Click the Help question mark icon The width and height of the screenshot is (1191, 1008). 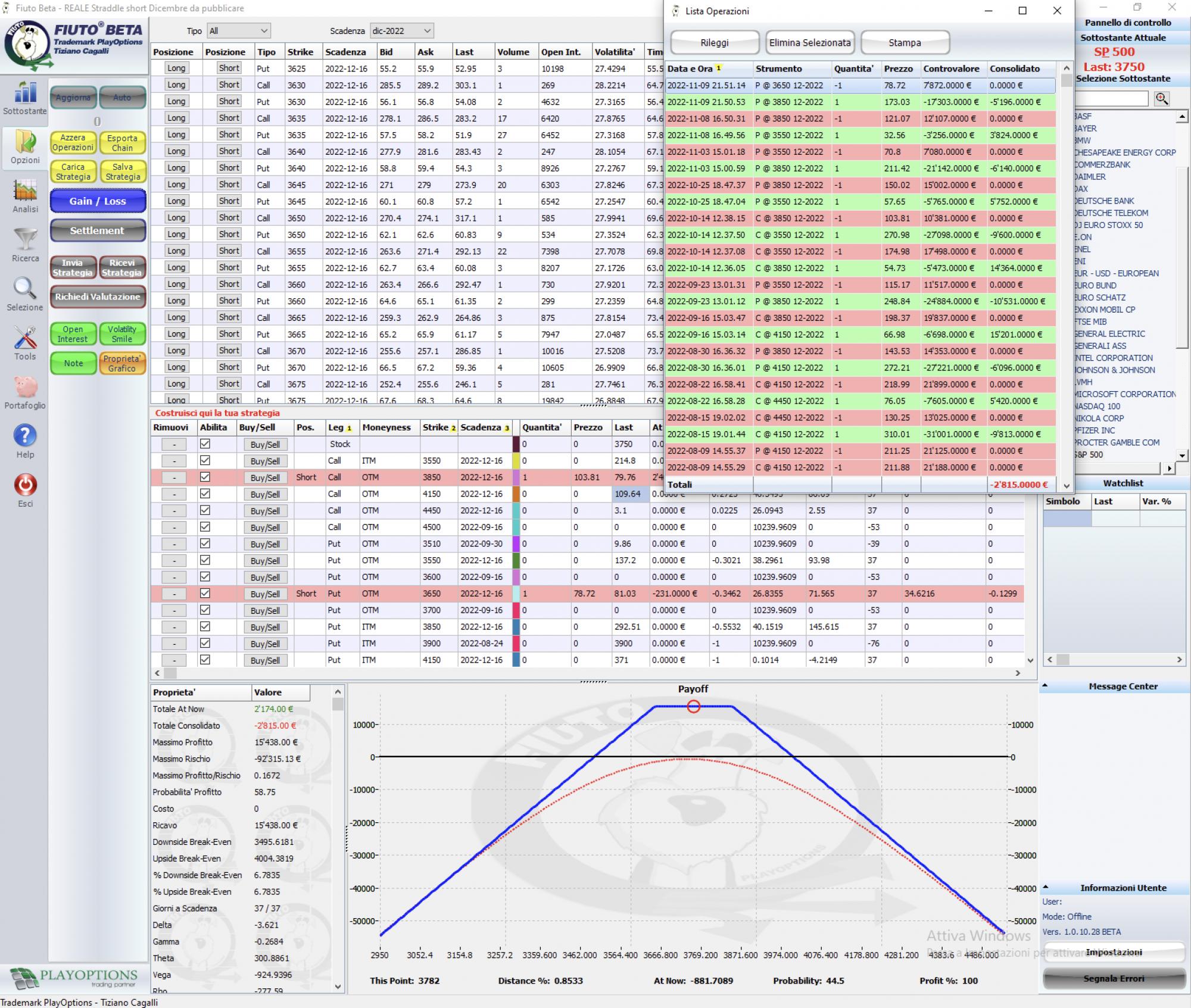coord(24,436)
